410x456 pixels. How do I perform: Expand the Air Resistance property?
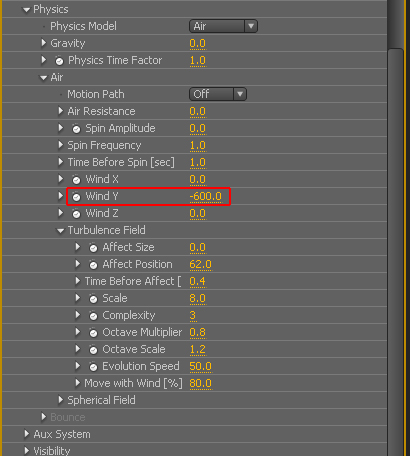pos(60,111)
